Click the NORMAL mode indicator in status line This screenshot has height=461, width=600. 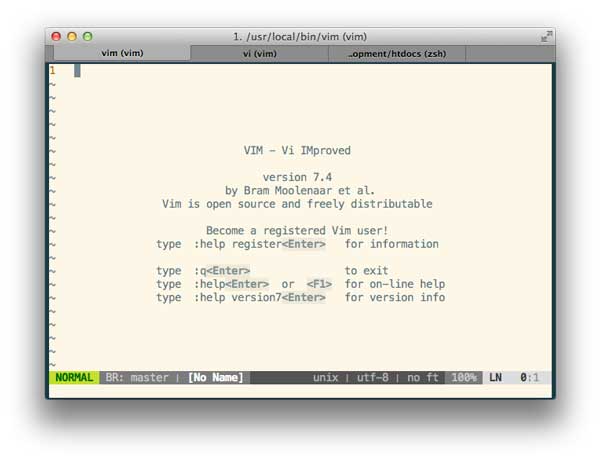(74, 378)
